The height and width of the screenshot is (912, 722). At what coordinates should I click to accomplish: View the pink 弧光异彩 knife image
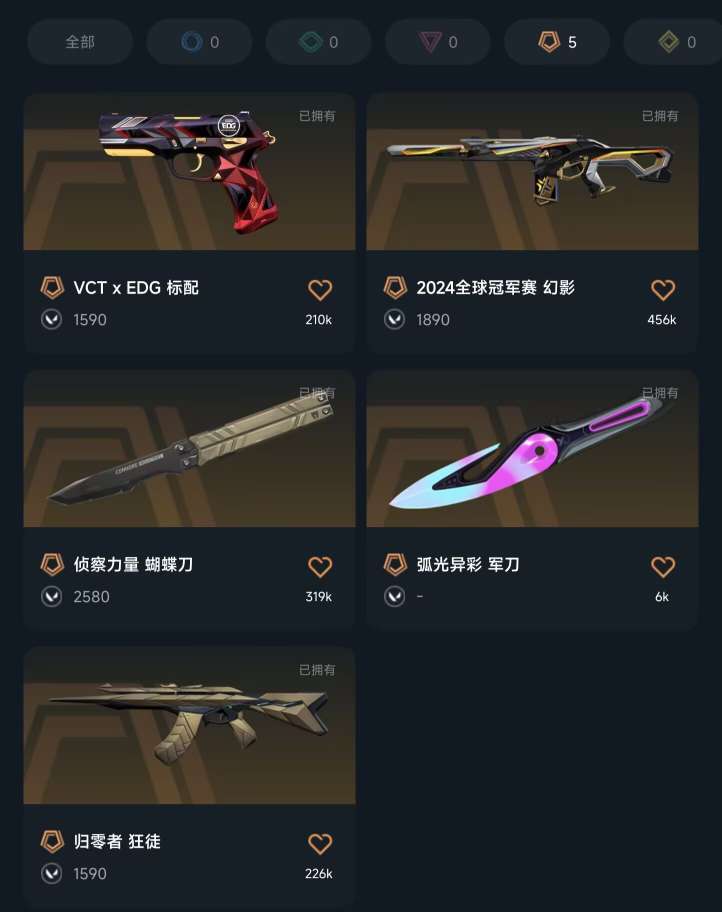tap(532, 448)
